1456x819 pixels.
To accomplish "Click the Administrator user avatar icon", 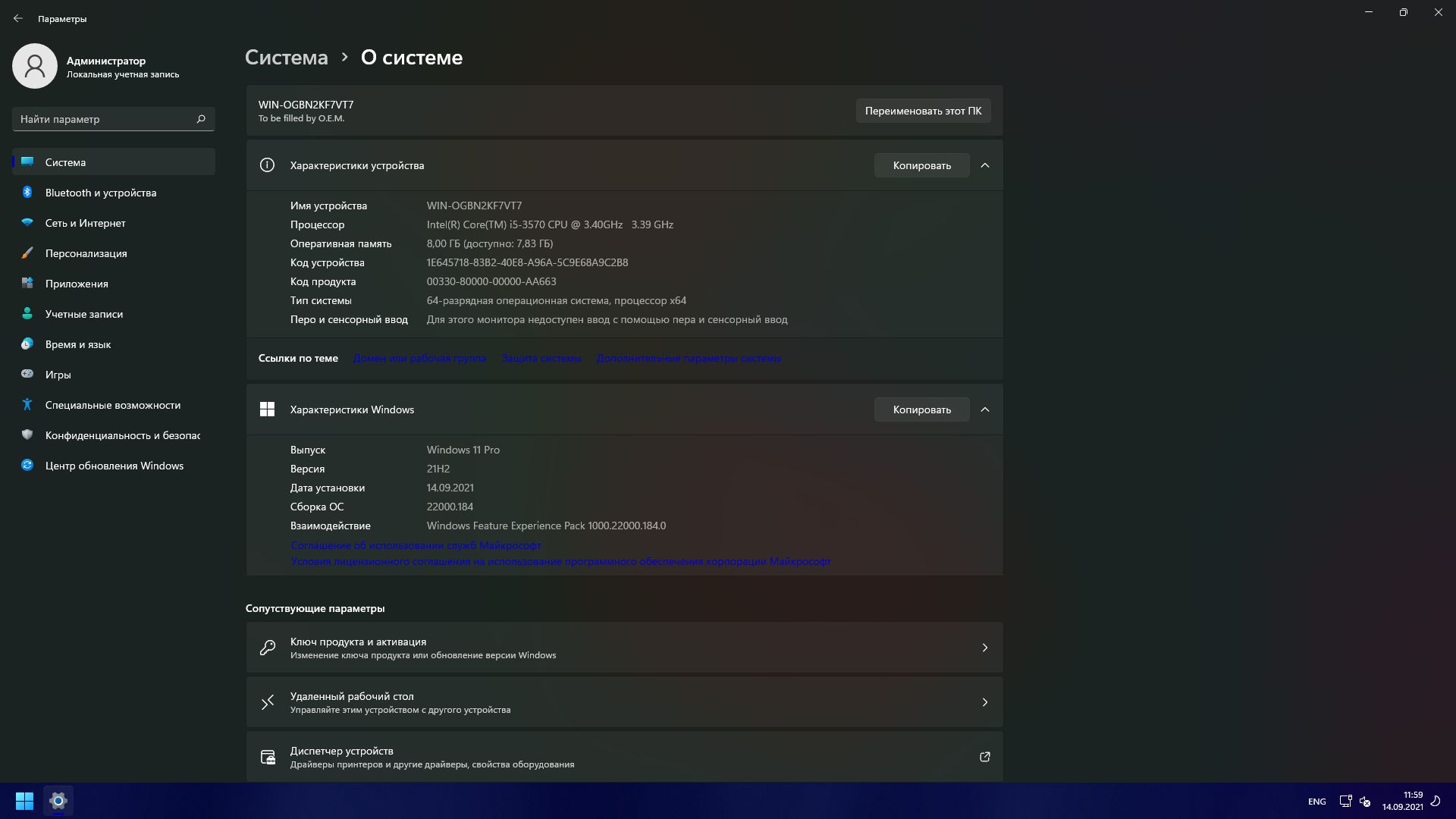I will tap(35, 66).
